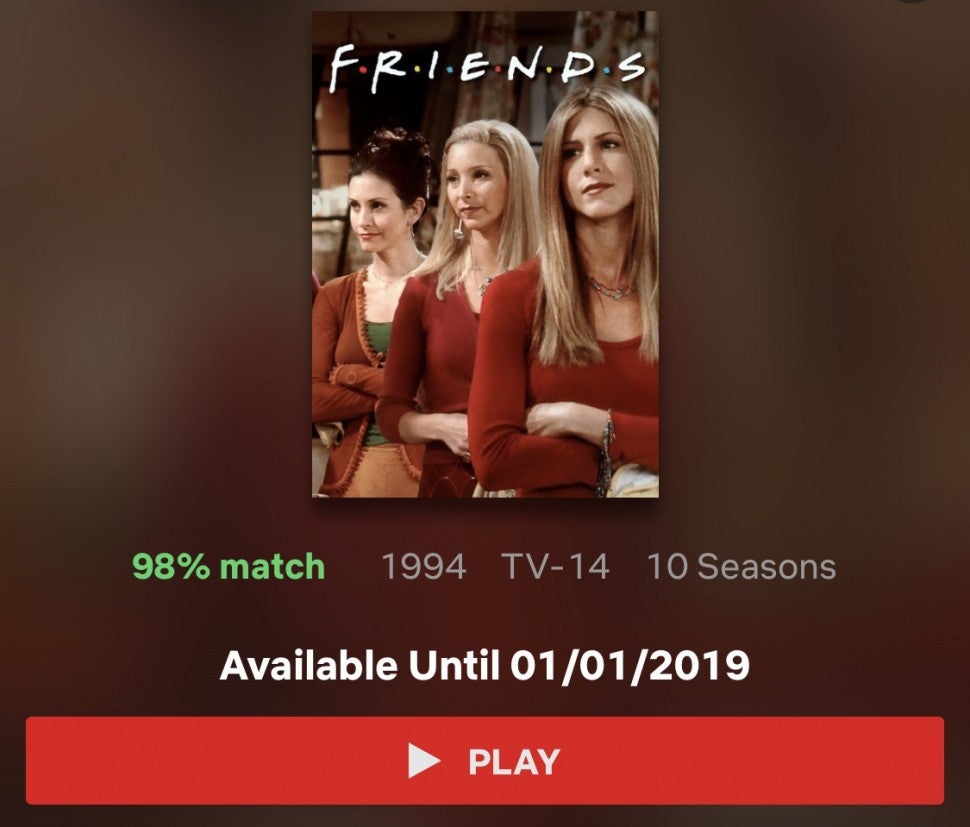Tap the PLAY label text
Image resolution: width=970 pixels, height=827 pixels.
click(514, 761)
